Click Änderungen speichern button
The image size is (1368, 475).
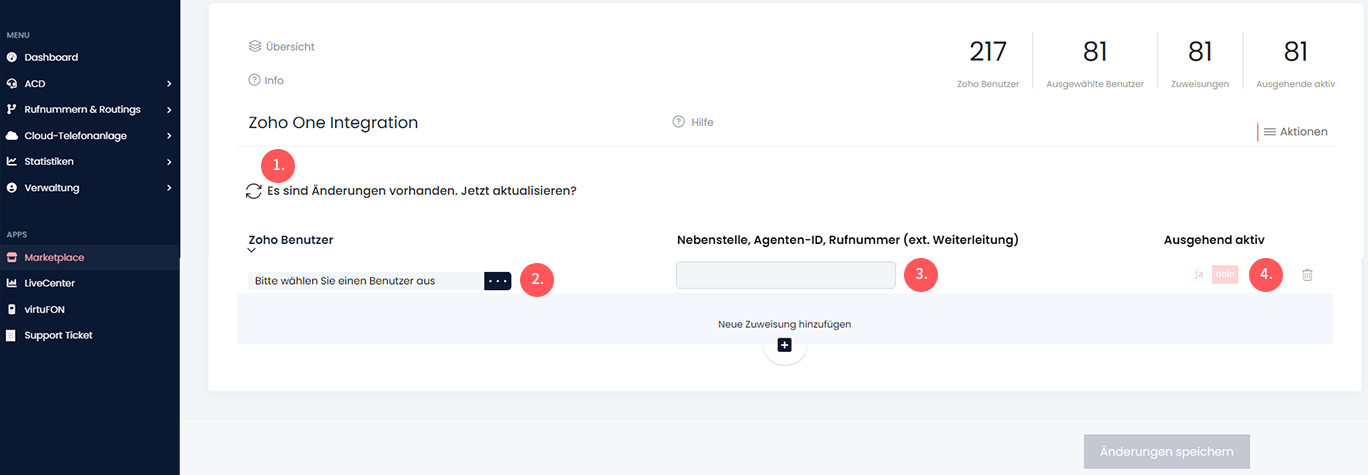[1167, 451]
